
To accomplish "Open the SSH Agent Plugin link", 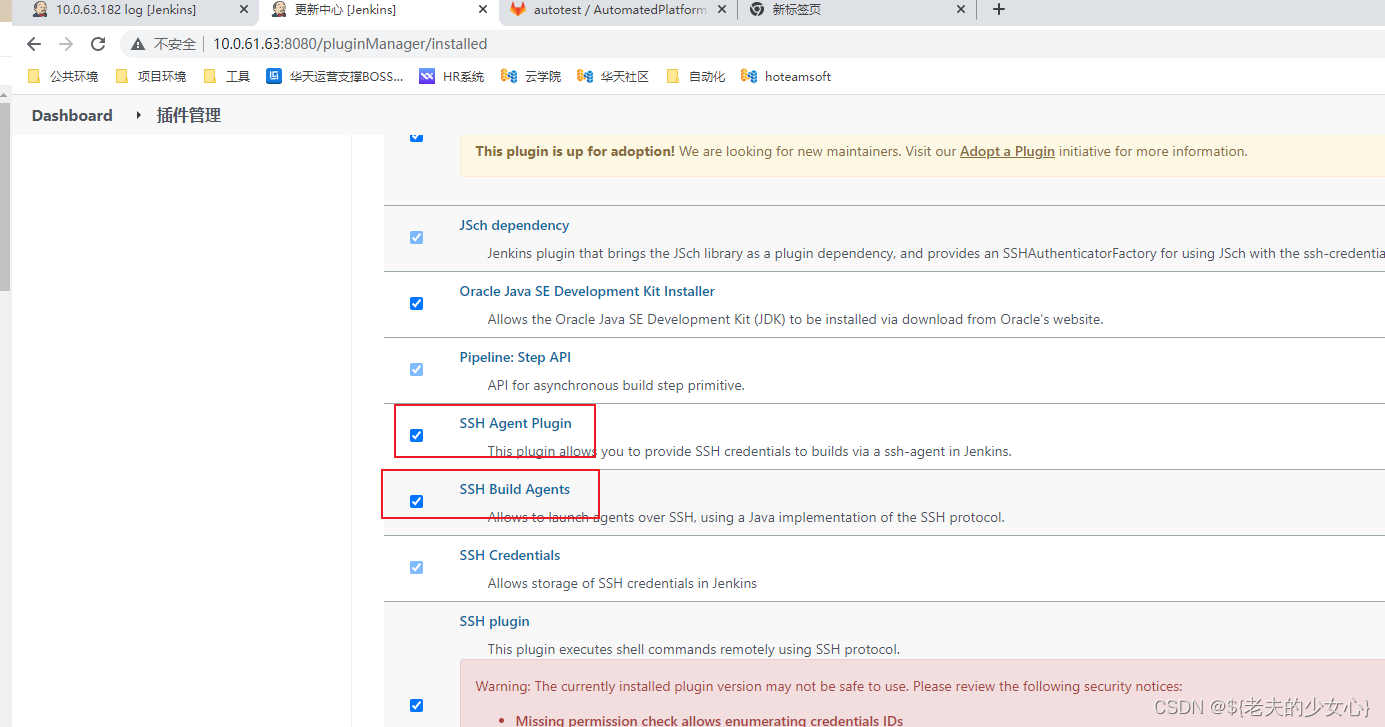I will pos(515,424).
